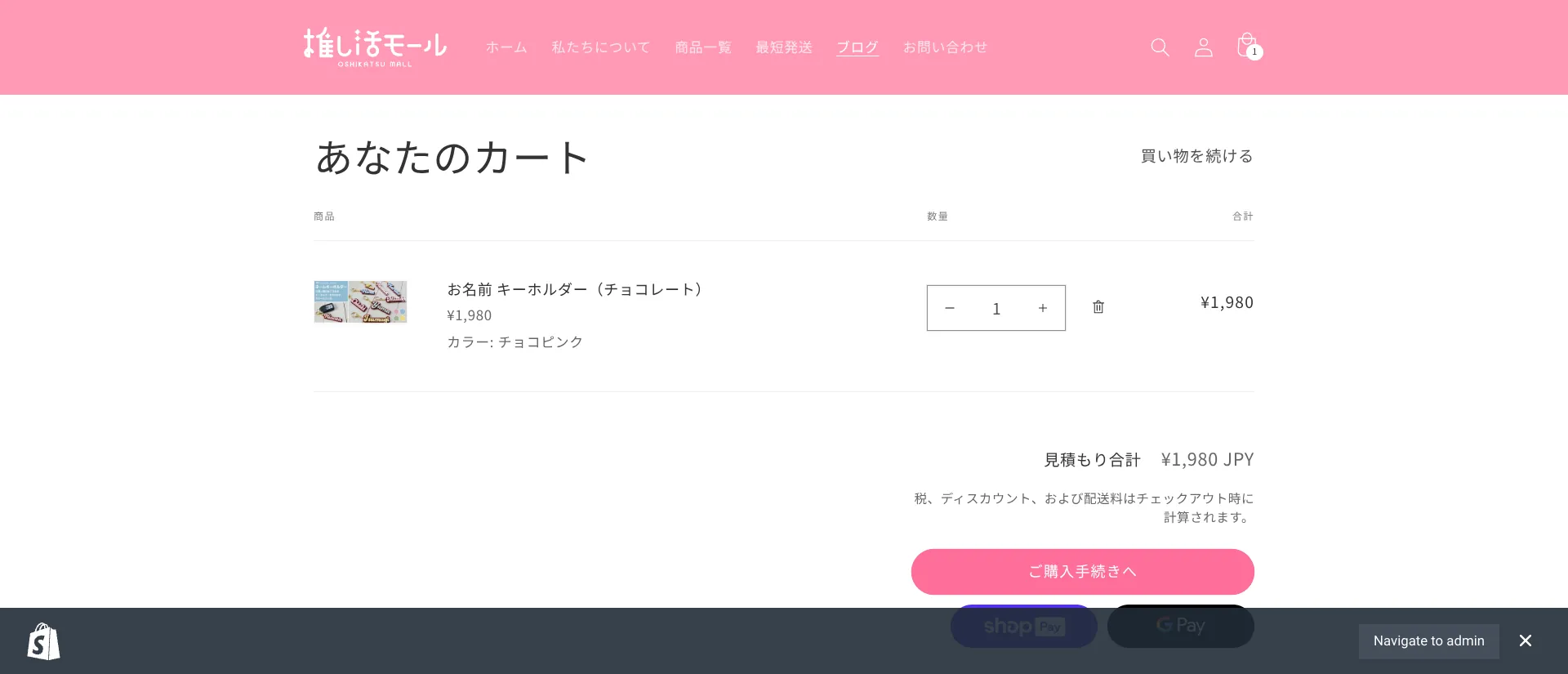The width and height of the screenshot is (1568, 674).
Task: Click the カラー: チョコピンク variant text
Action: 515,342
